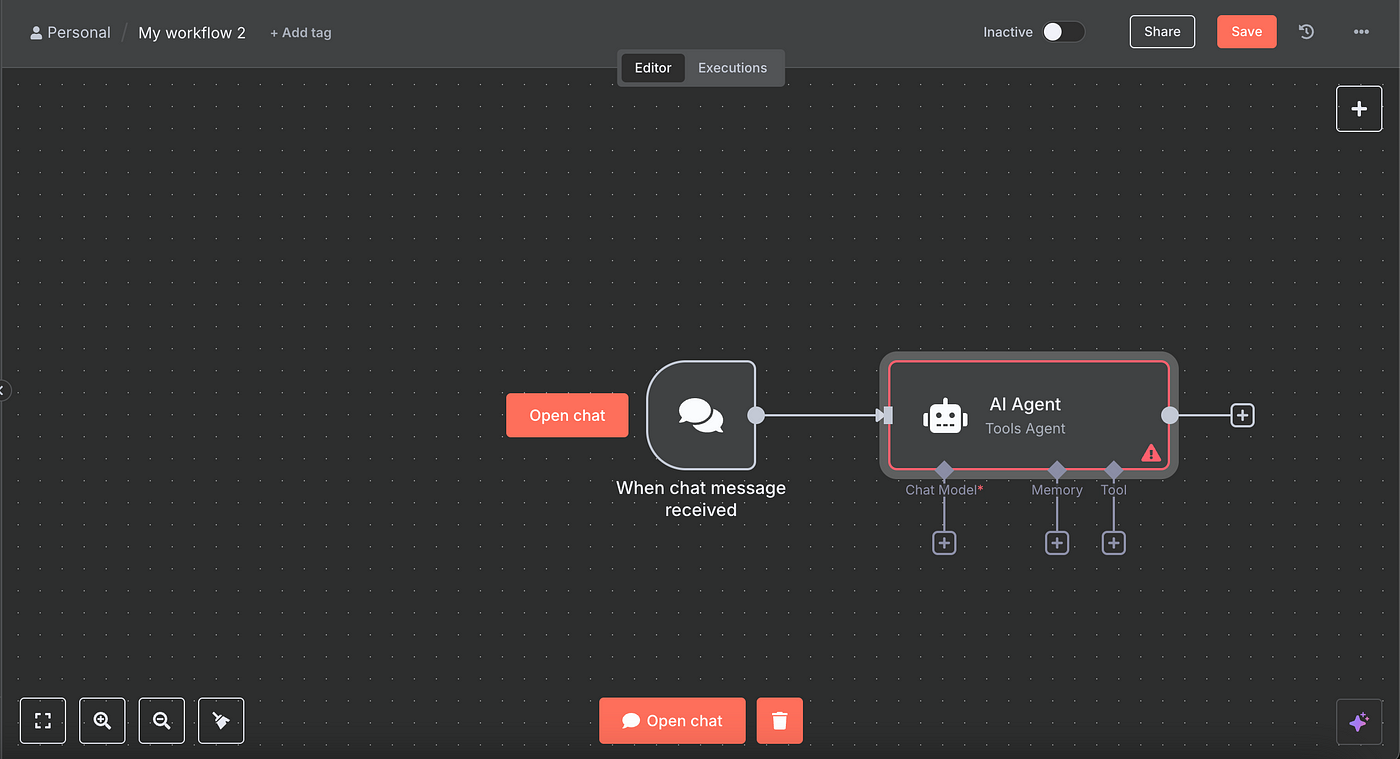
Task: Click the Memory diamond connector
Action: [1057, 470]
